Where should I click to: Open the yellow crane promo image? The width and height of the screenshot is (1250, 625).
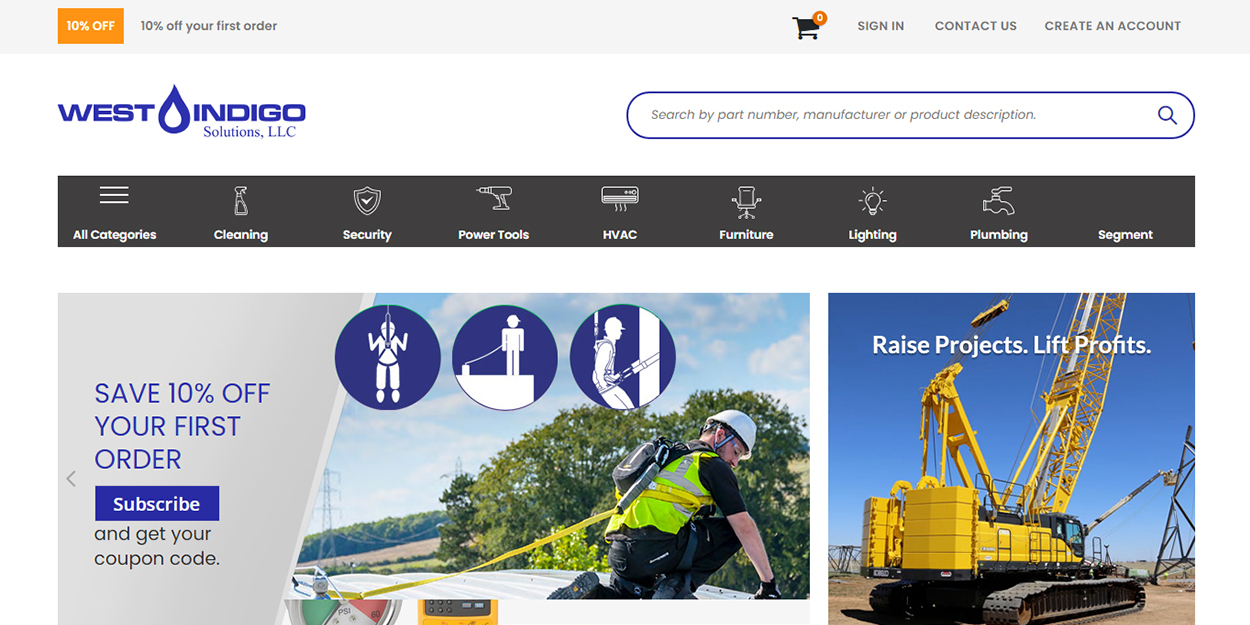1011,459
